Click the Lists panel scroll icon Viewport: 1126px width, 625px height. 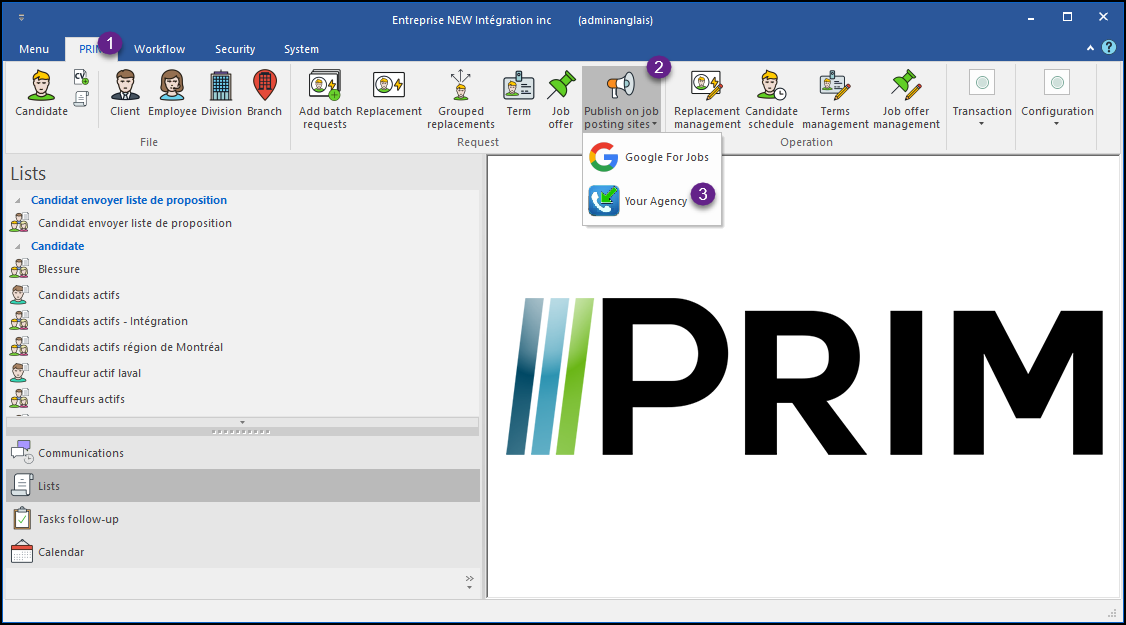pyautogui.click(x=22, y=486)
